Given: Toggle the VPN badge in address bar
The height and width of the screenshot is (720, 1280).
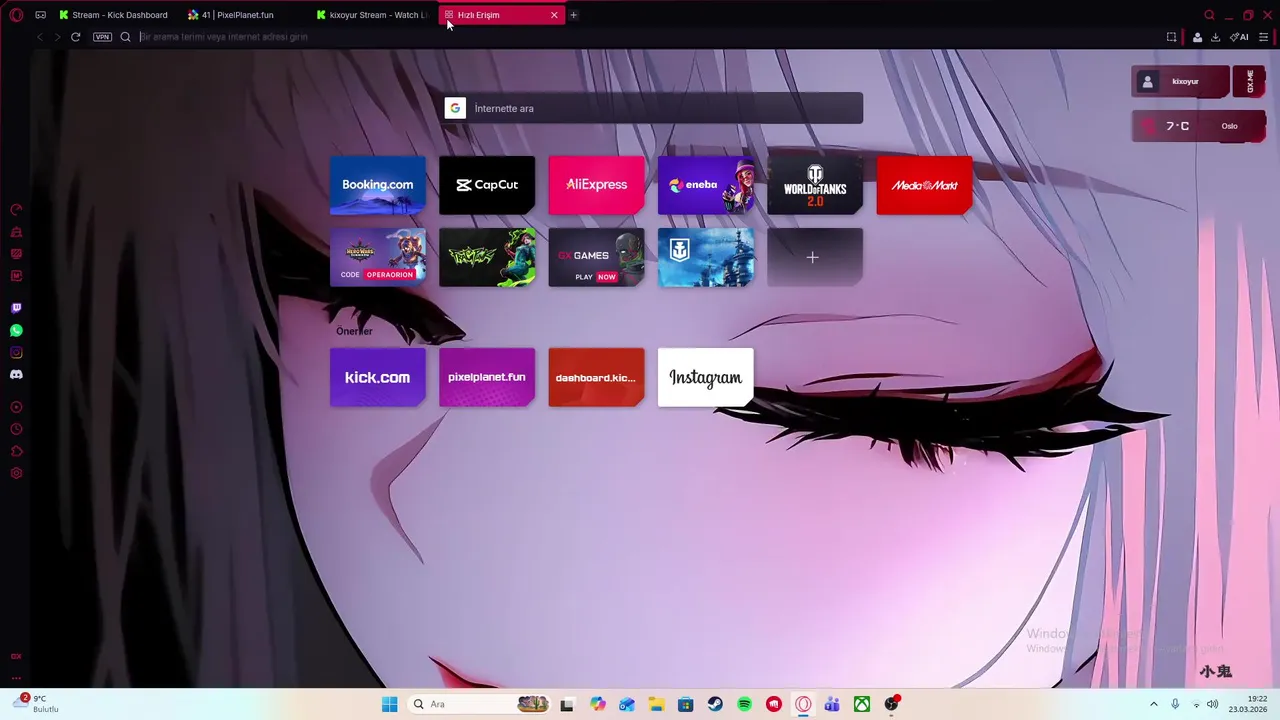Looking at the screenshot, I should 102,37.
